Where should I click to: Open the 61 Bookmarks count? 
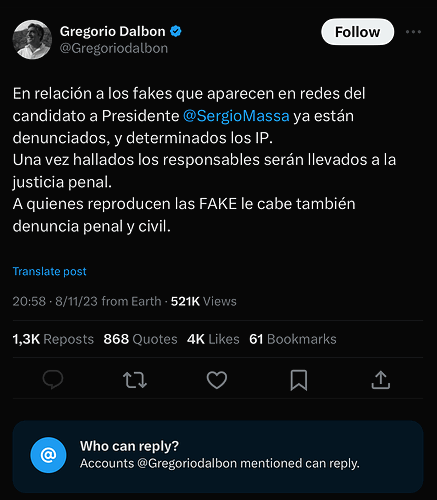pos(293,339)
